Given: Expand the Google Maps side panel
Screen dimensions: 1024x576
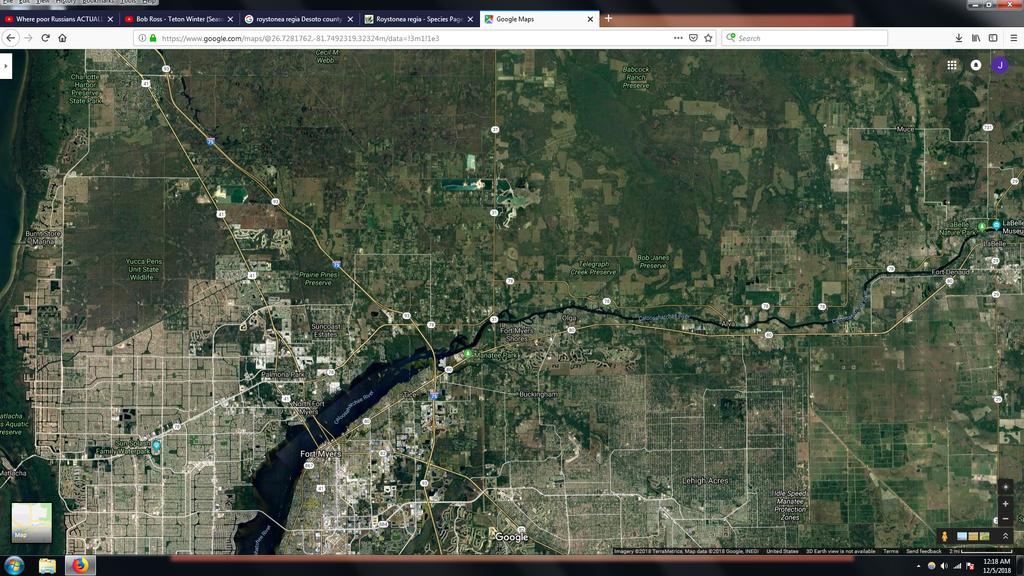Looking at the screenshot, I should click(6, 66).
